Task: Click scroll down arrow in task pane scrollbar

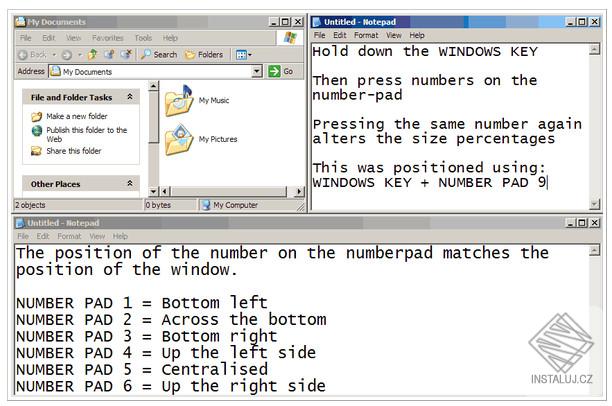Action: (x=154, y=191)
